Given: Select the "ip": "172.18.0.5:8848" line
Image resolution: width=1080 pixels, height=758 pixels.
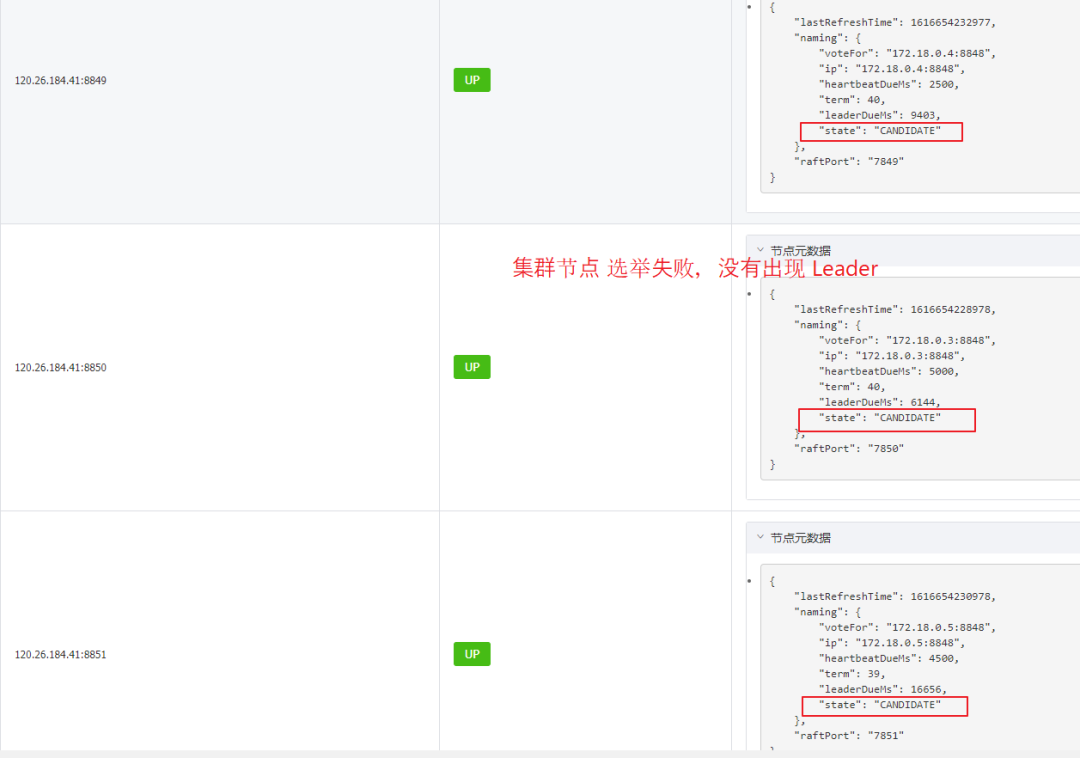Looking at the screenshot, I should (x=892, y=643).
